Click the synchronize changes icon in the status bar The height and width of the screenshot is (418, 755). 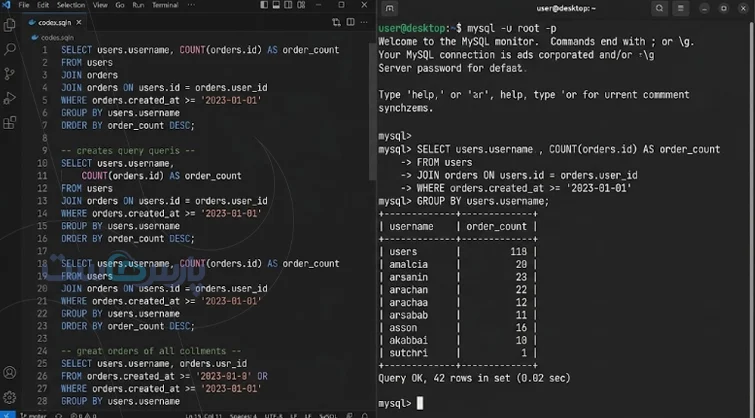click(58, 416)
